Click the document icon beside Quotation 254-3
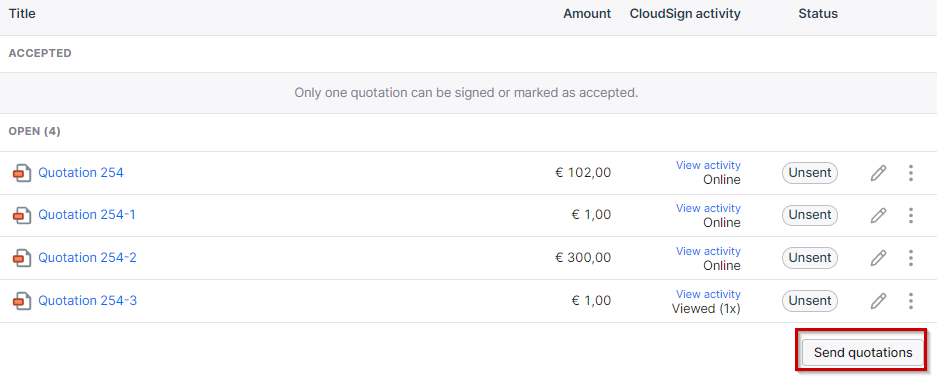The width and height of the screenshot is (937, 379). (x=22, y=301)
